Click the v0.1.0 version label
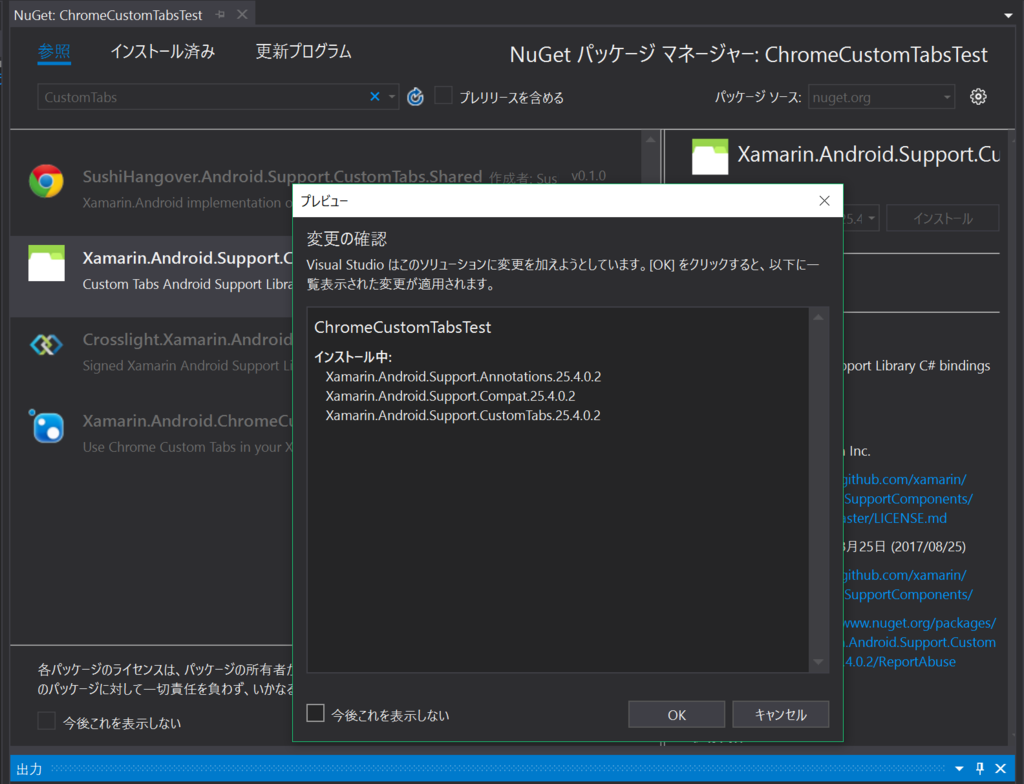Image resolution: width=1024 pixels, height=784 pixels. (588, 176)
